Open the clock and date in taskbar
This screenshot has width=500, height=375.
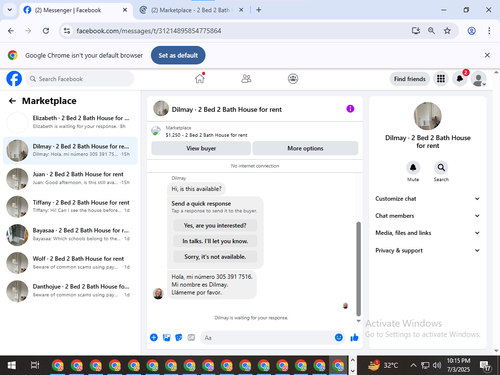tap(458, 365)
